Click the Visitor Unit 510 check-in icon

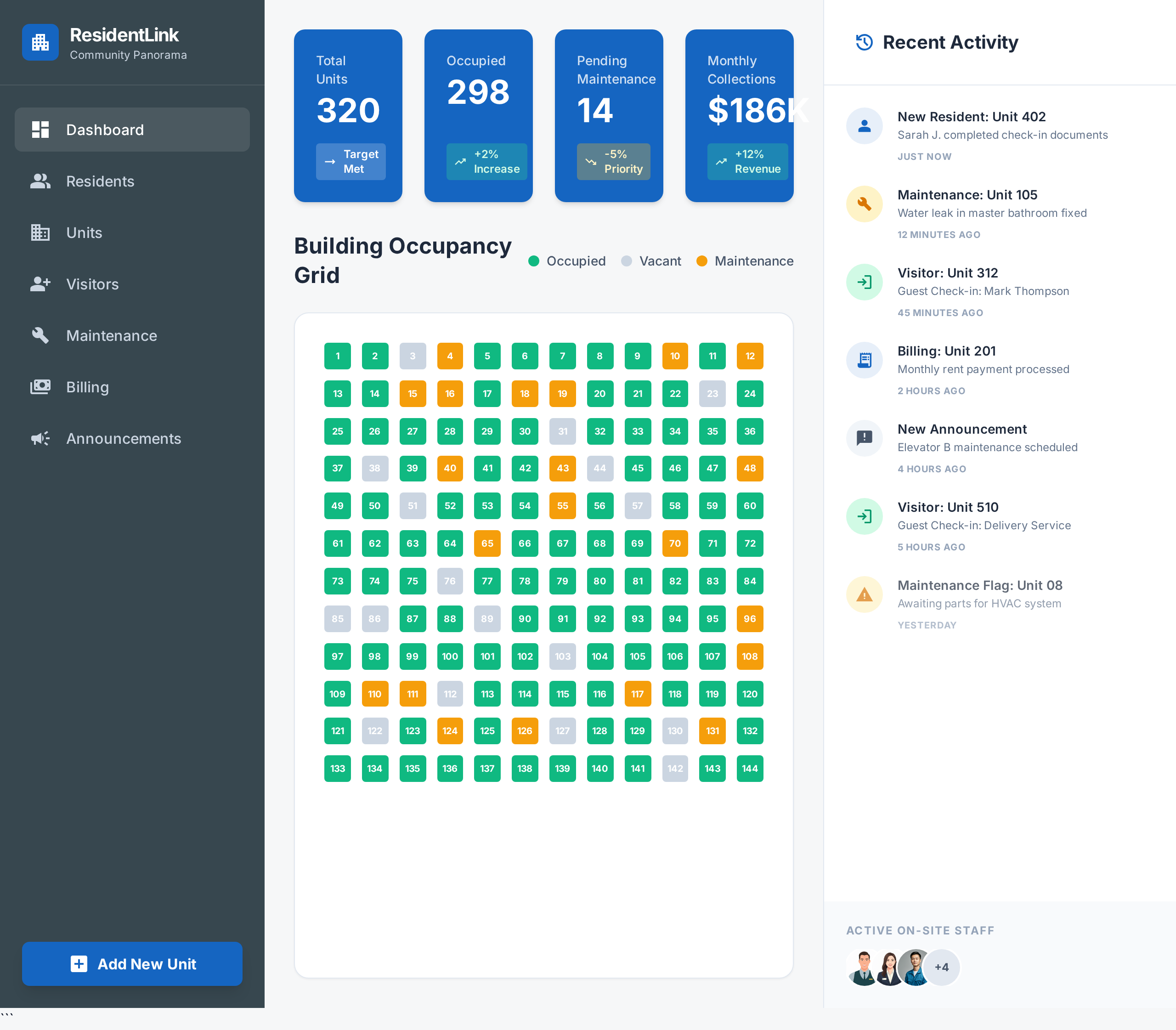(864, 516)
